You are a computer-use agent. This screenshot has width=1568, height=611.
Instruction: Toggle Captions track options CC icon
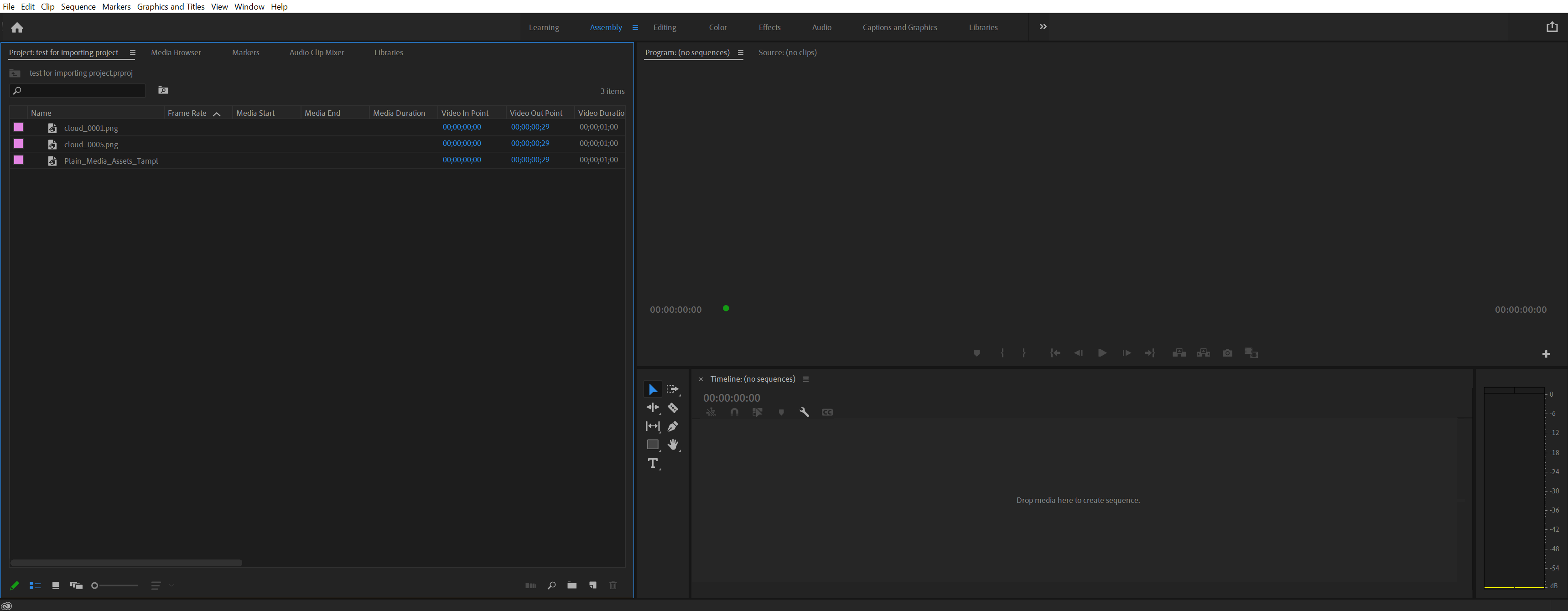pos(827,412)
